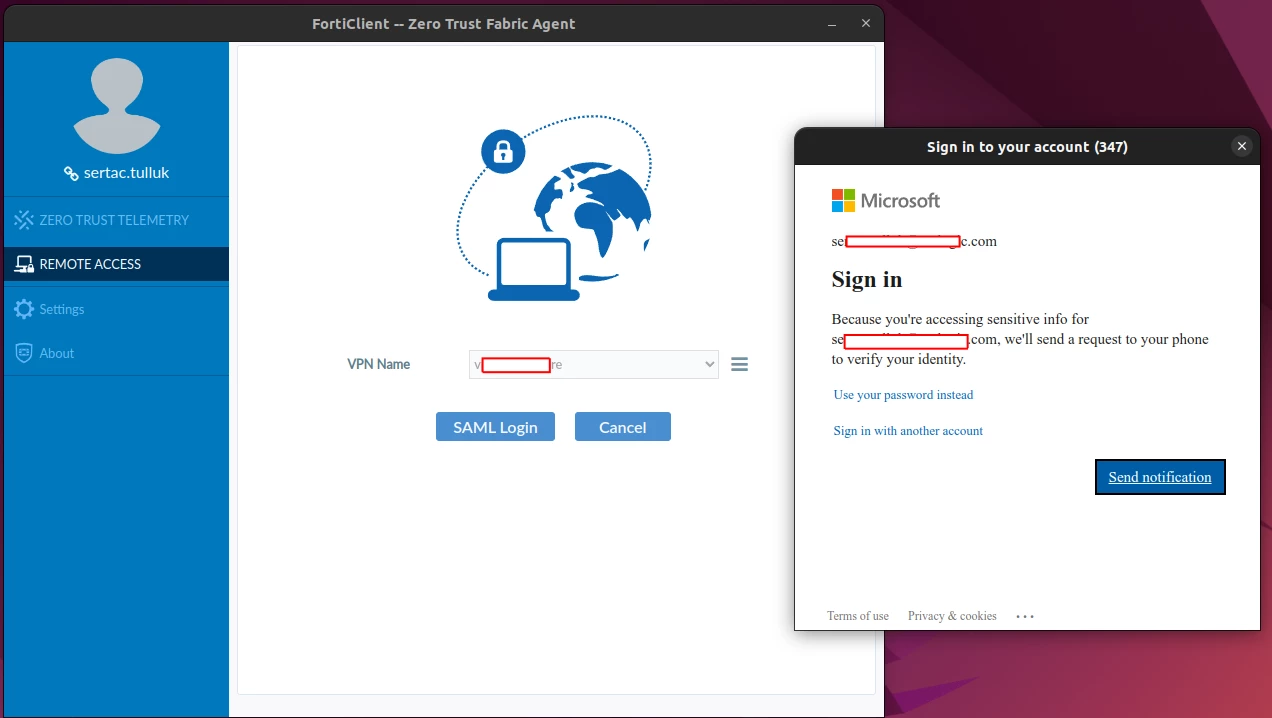Click the Sign in to your account title text

pyautogui.click(x=1027, y=147)
